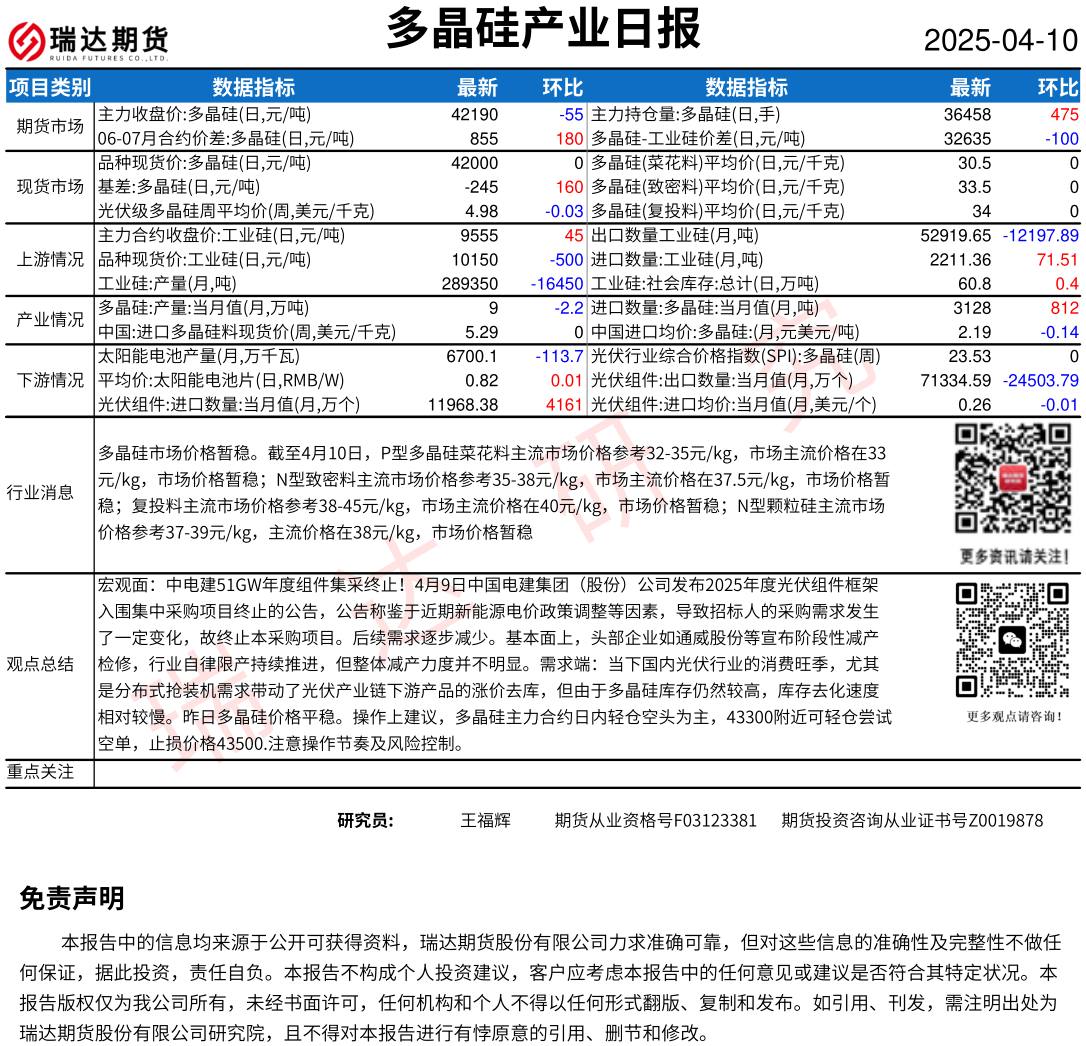Select the 现货市场 category cell
1086x1046 pixels.
[x=50, y=186]
